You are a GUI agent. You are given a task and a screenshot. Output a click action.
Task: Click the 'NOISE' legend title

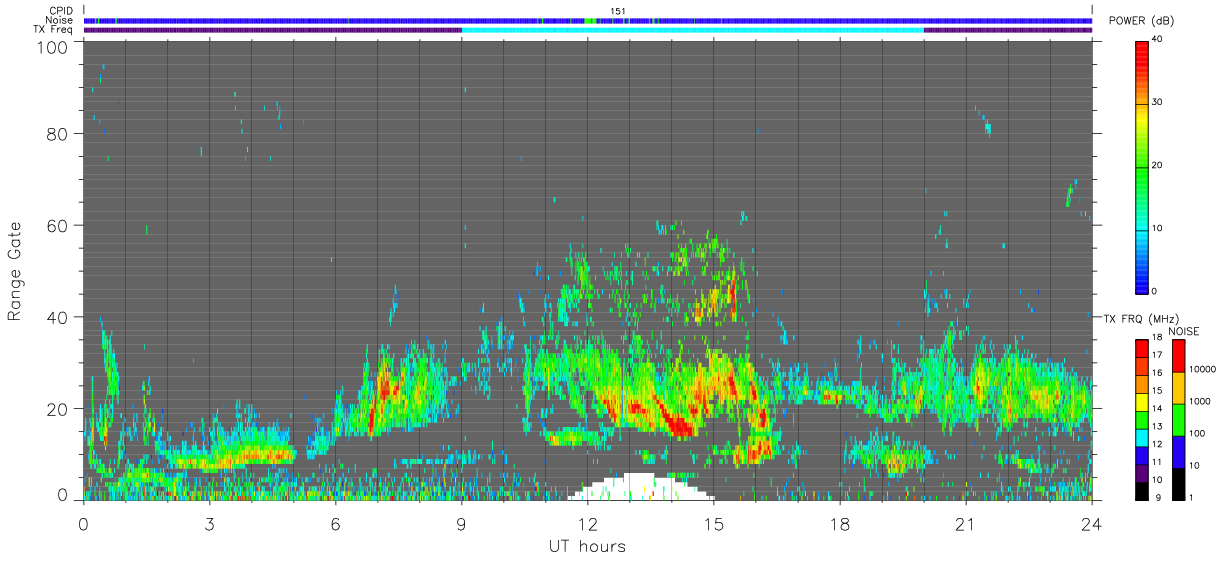(x=1184, y=331)
